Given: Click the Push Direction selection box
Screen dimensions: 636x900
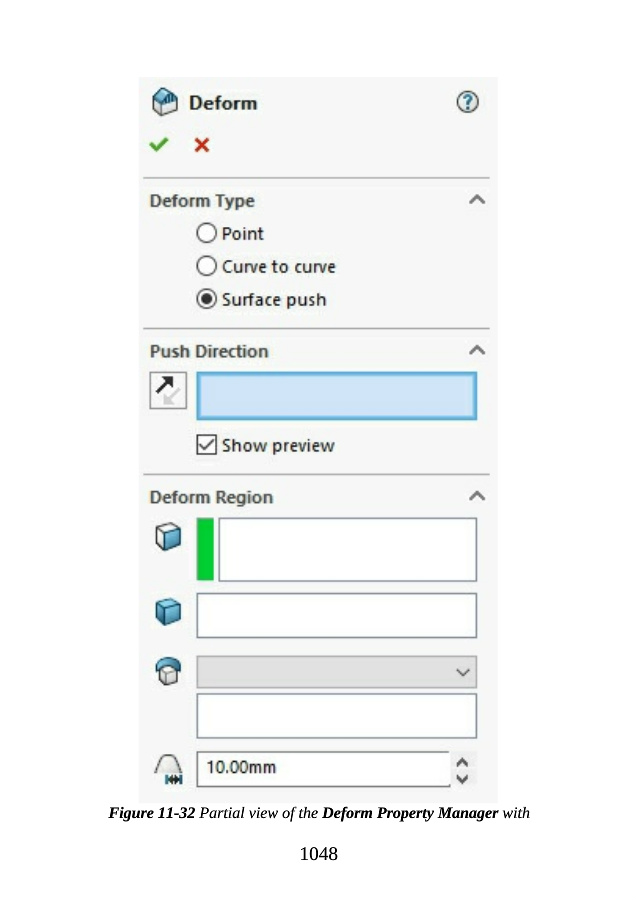Looking at the screenshot, I should tap(336, 396).
